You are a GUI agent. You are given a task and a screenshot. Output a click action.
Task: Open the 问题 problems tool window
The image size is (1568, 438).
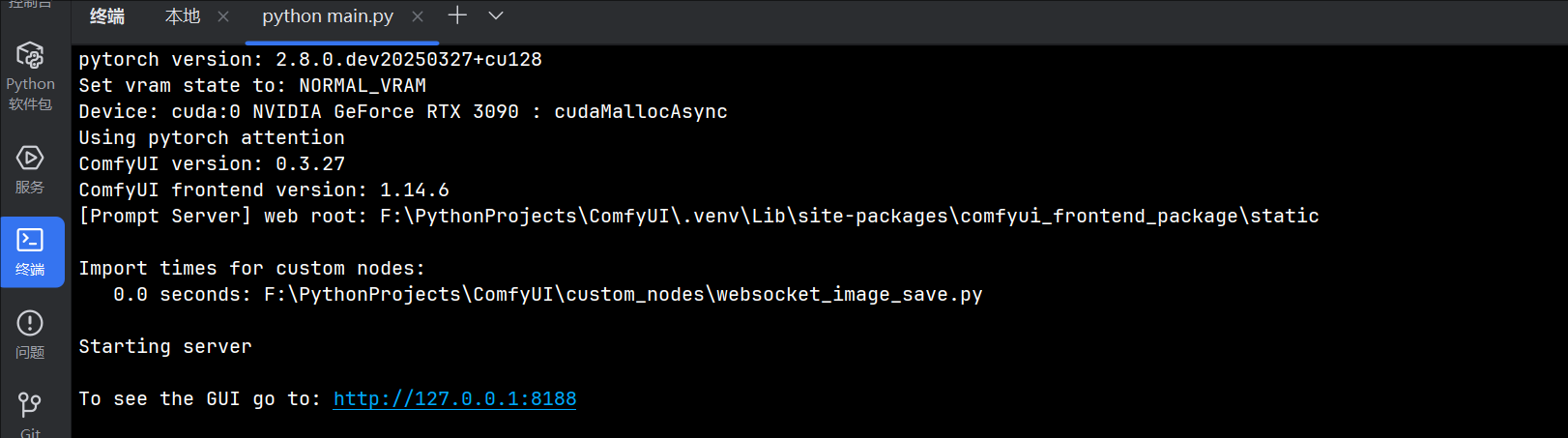[x=30, y=335]
